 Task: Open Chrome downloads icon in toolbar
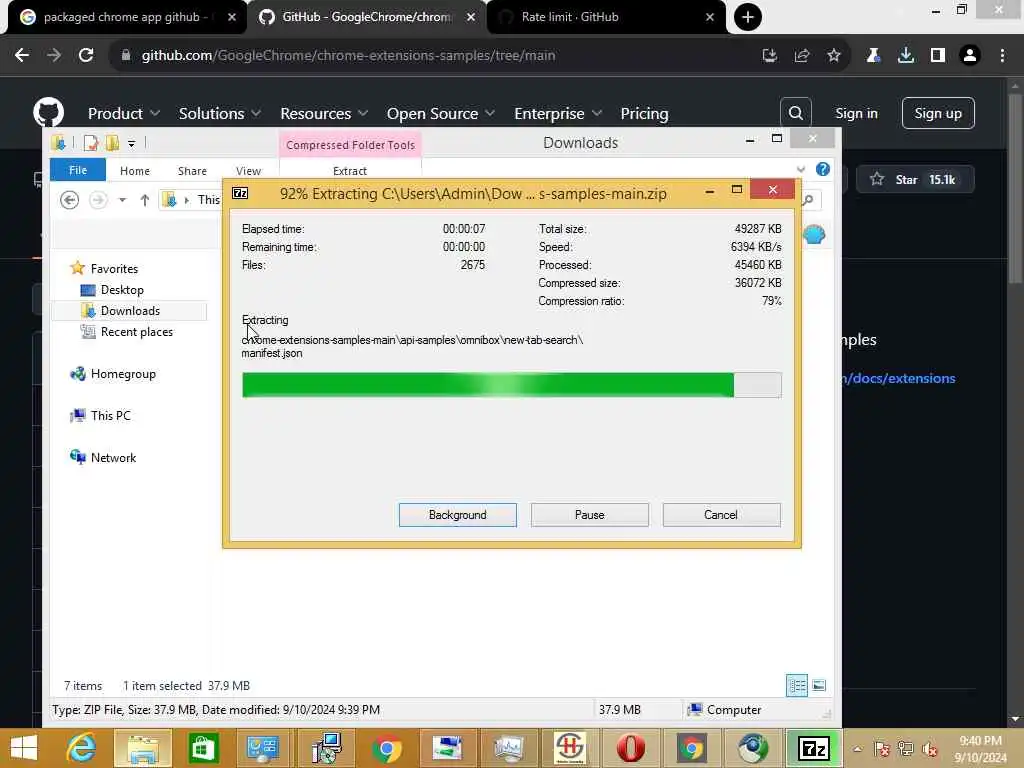905,56
